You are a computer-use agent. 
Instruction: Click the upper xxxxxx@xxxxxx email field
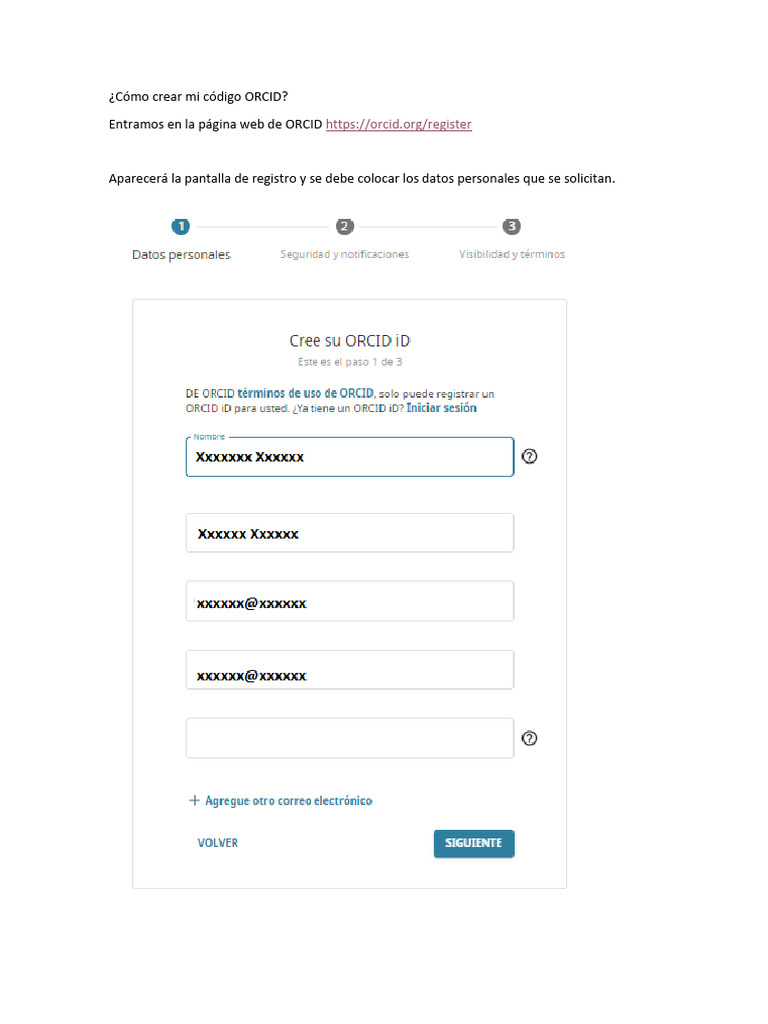[350, 602]
